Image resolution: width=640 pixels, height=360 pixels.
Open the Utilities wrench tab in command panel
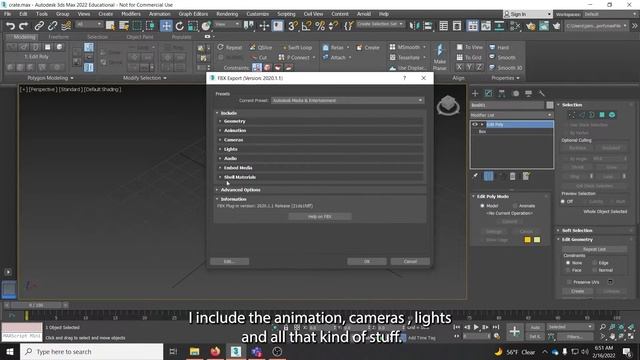pyautogui.click(x=542, y=93)
